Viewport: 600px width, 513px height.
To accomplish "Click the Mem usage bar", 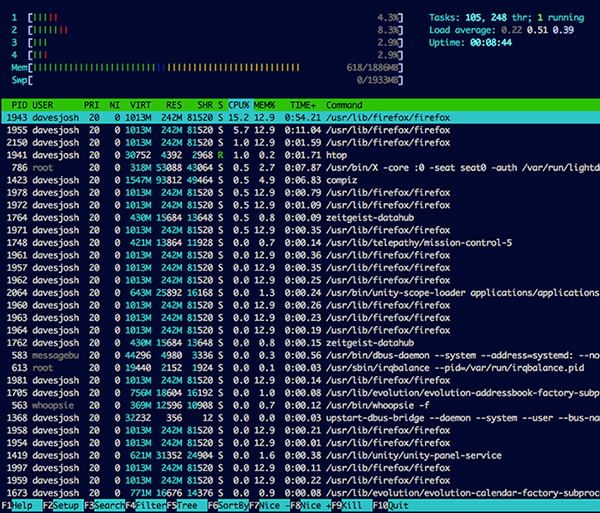I will tap(207, 68).
